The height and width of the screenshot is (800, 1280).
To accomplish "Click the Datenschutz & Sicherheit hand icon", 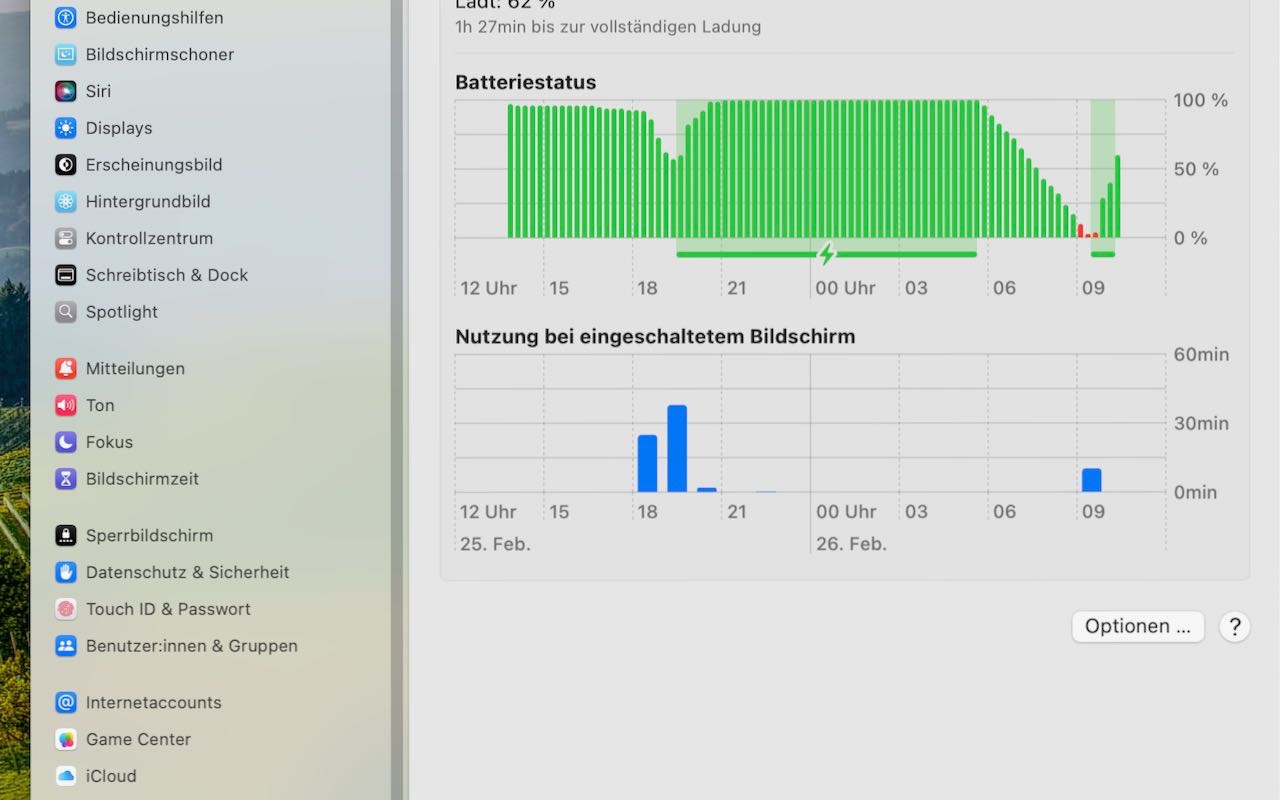I will click(x=66, y=572).
